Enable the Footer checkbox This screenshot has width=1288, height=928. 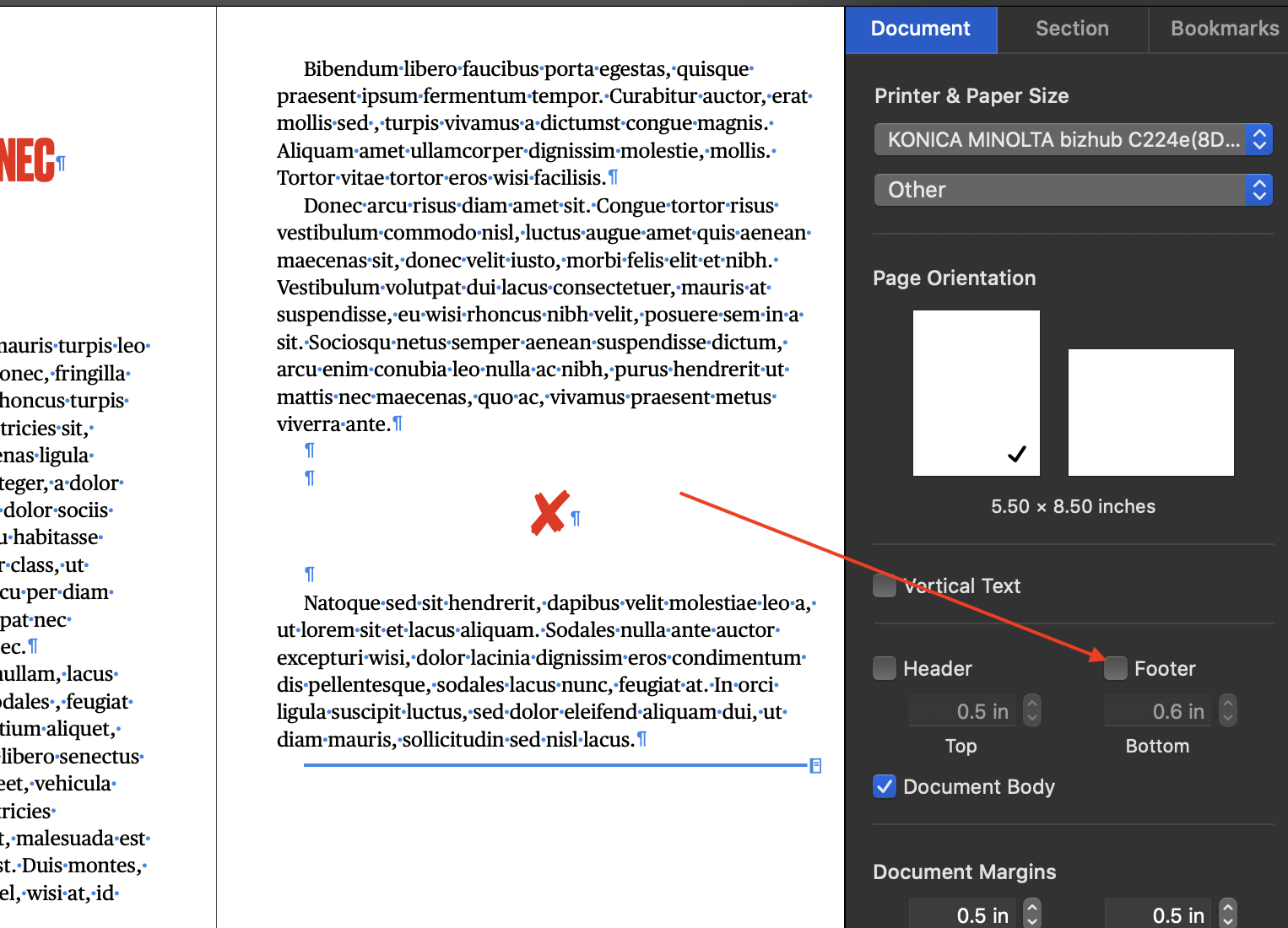1116,668
